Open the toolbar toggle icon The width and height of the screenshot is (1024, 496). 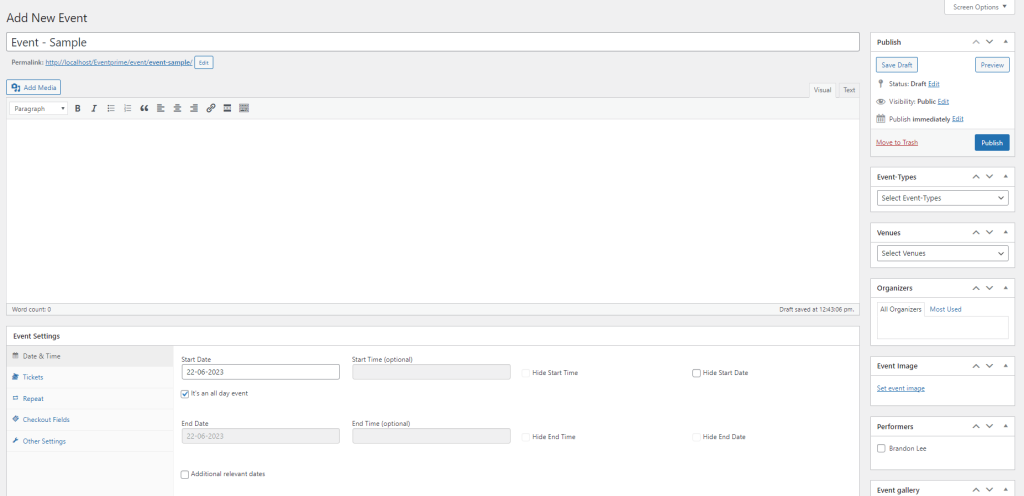[244, 108]
